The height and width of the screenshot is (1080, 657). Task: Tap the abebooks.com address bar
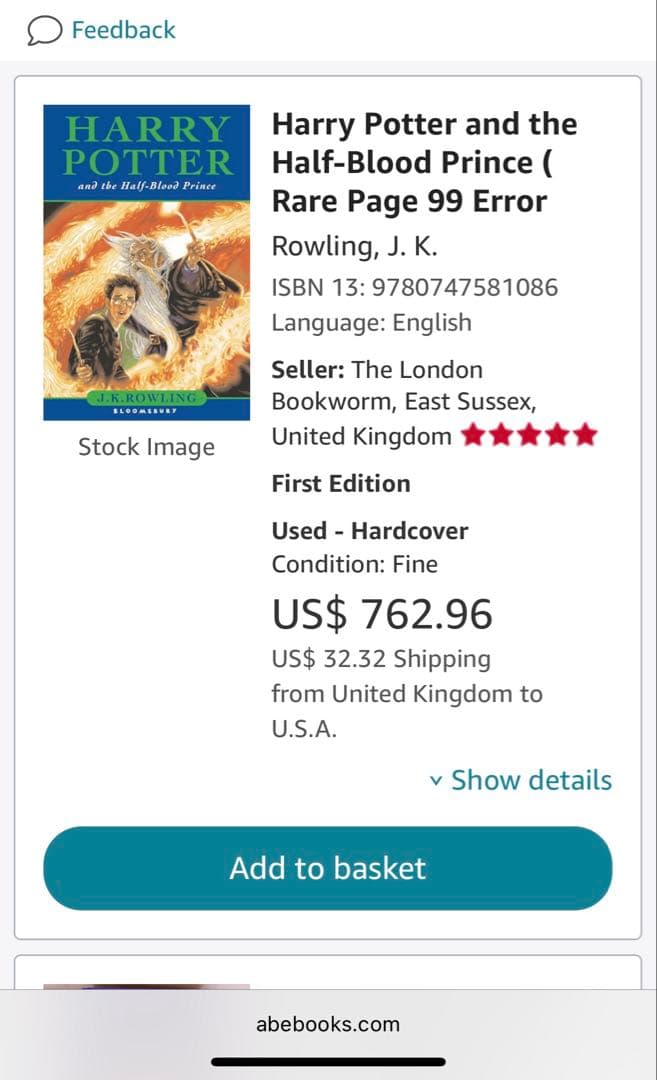coord(328,1023)
